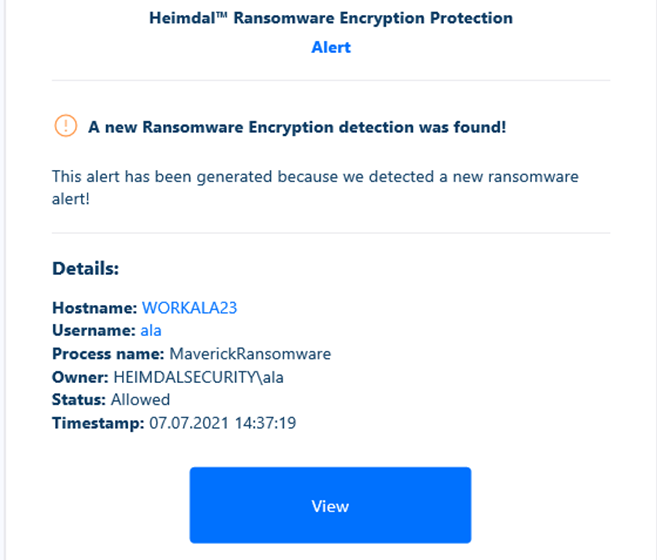Image resolution: width=657 pixels, height=560 pixels.
Task: Click the Details section heading
Action: [x=85, y=269]
